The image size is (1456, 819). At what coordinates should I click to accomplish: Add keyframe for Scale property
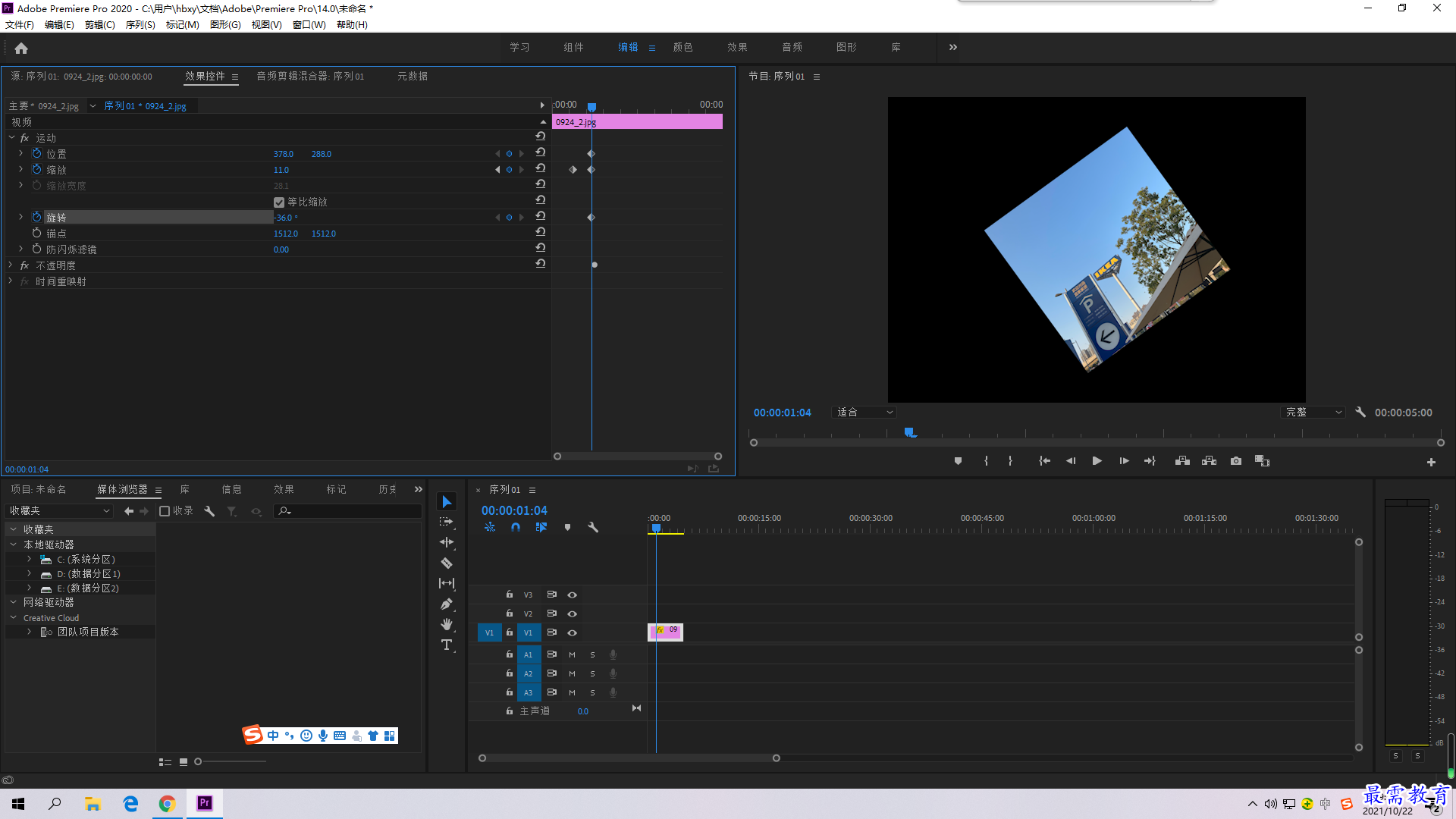(x=509, y=170)
